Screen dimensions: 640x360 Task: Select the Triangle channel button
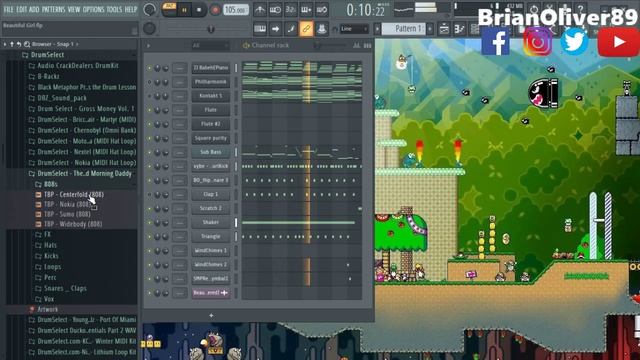[211, 237]
